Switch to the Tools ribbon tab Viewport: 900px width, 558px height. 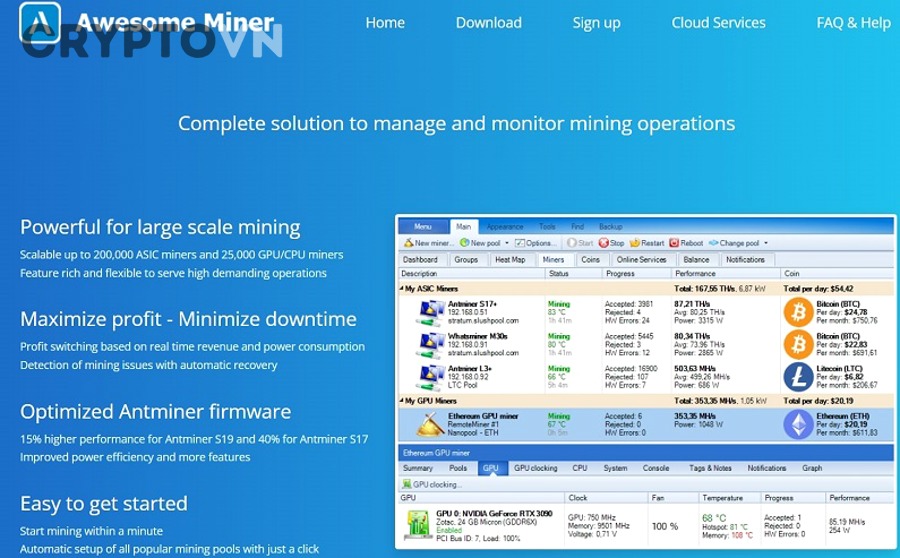click(547, 227)
